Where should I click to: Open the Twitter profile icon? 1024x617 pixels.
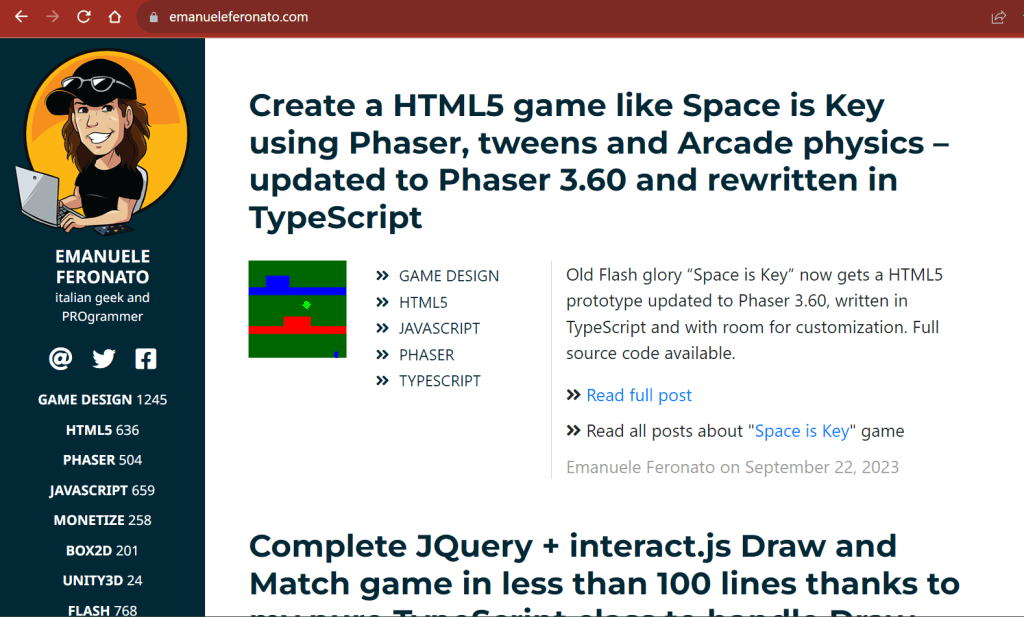click(104, 359)
